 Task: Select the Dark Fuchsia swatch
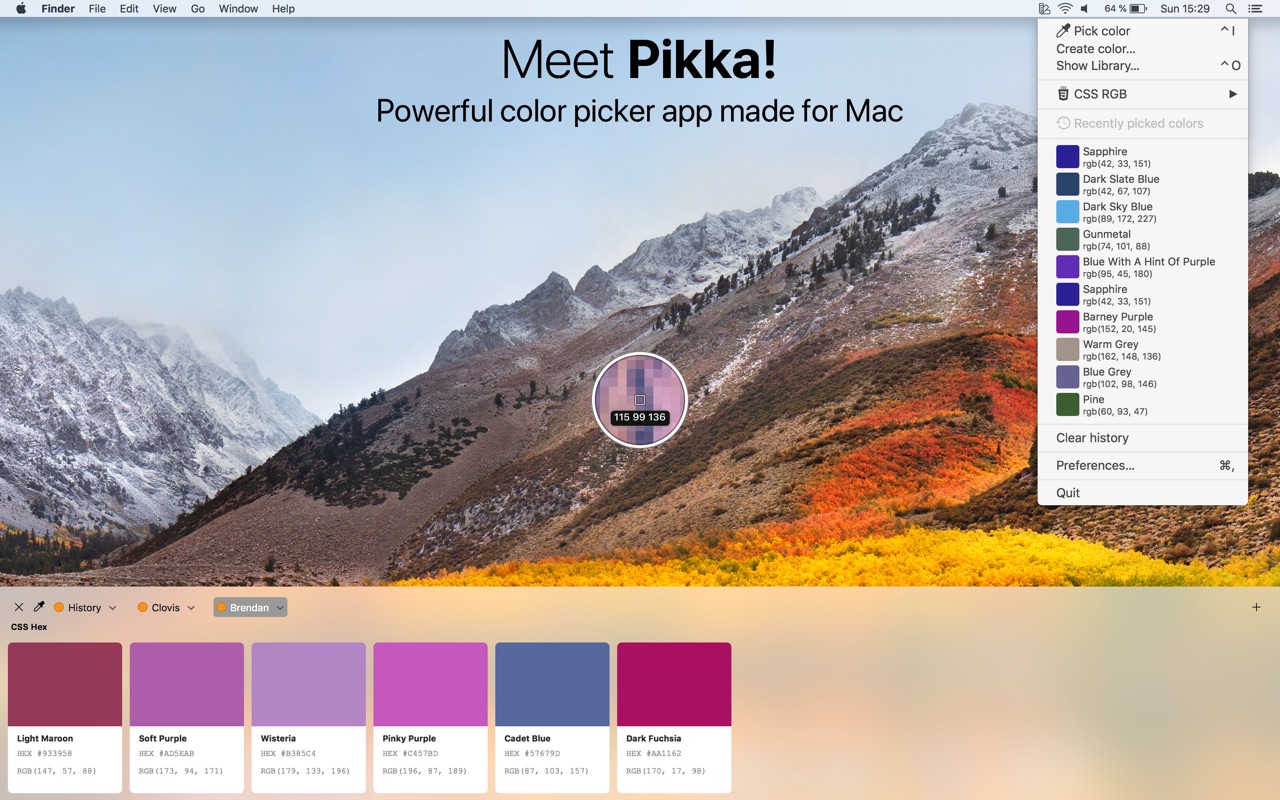[674, 684]
